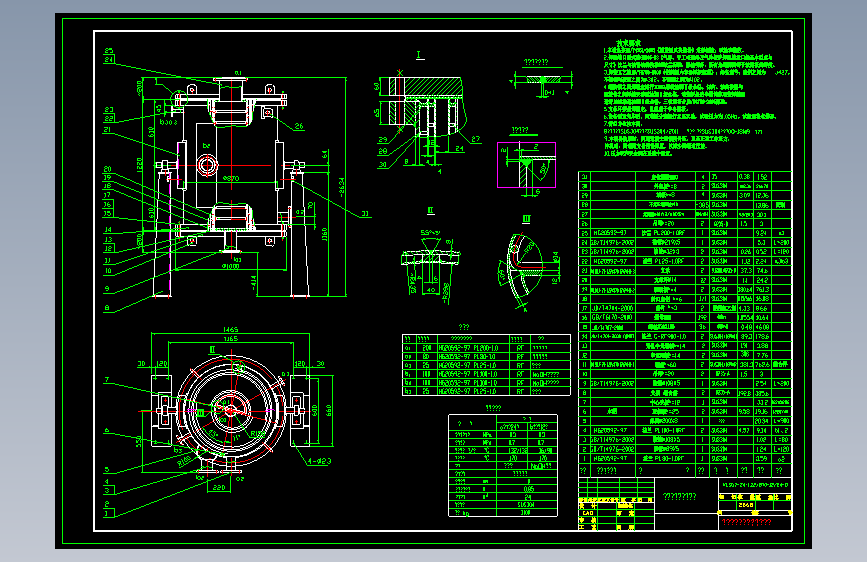Pick the 220 nozzle spacing dimension
Screen dimensions: 867x562
(x=219, y=487)
